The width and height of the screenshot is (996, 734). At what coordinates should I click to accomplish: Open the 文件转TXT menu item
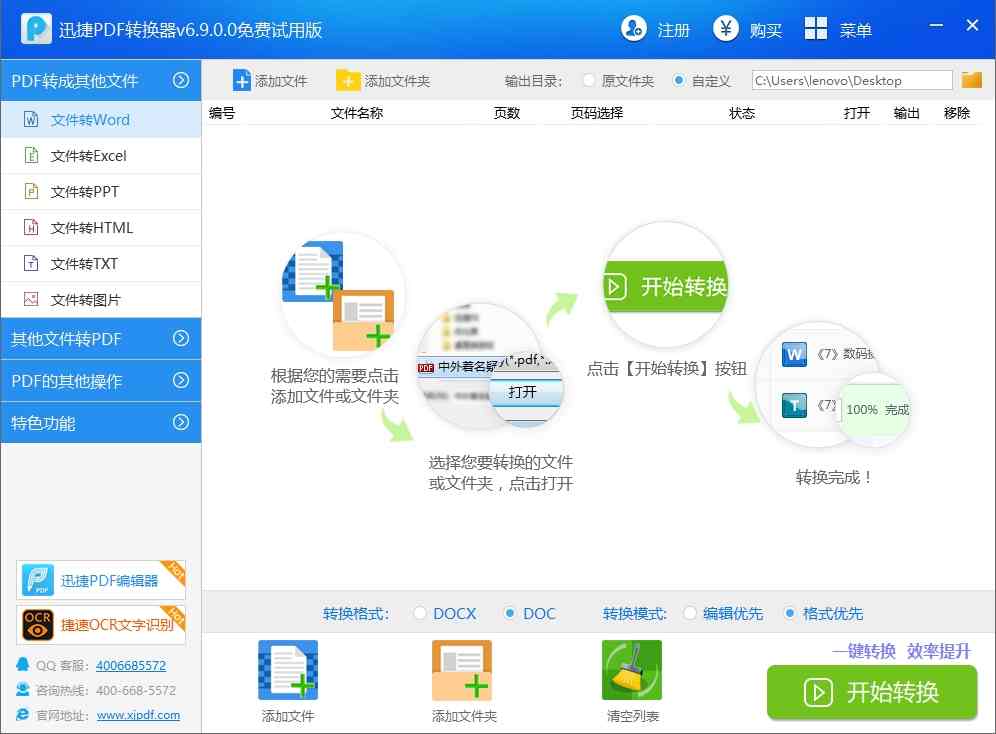pos(101,263)
